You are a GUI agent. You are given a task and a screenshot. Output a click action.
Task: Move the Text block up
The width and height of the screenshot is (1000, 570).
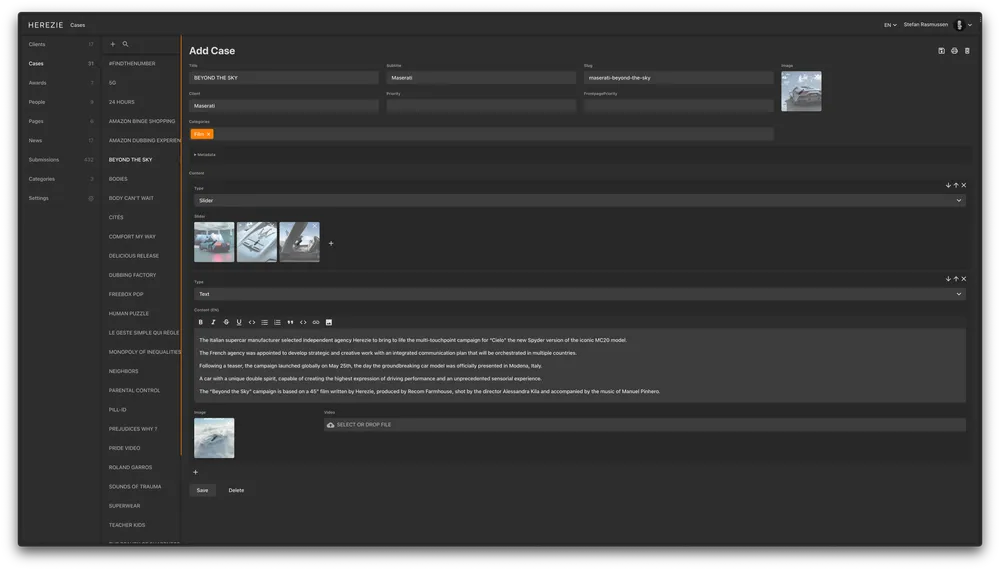tap(956, 279)
